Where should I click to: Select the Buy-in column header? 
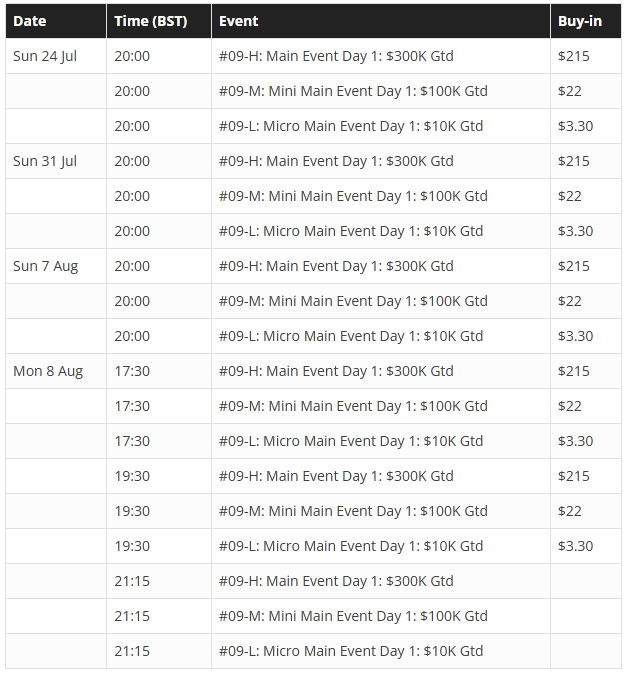580,21
